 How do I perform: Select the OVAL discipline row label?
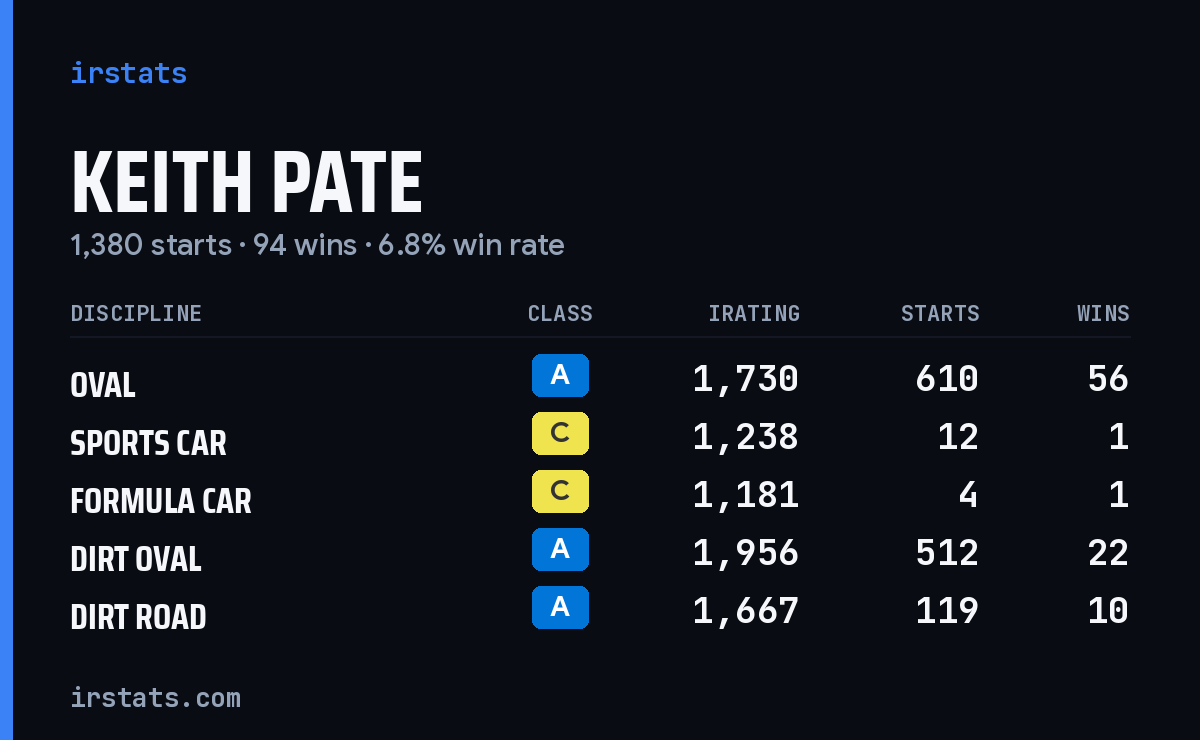103,385
